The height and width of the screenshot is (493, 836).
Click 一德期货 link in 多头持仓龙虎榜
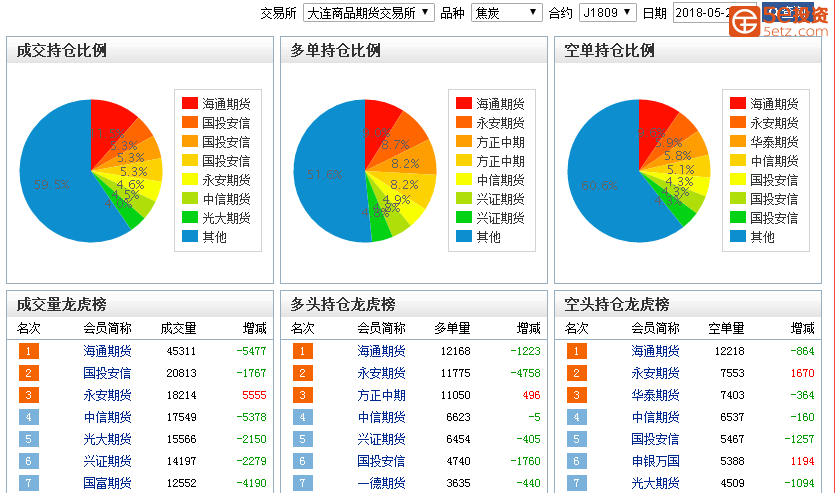[381, 483]
